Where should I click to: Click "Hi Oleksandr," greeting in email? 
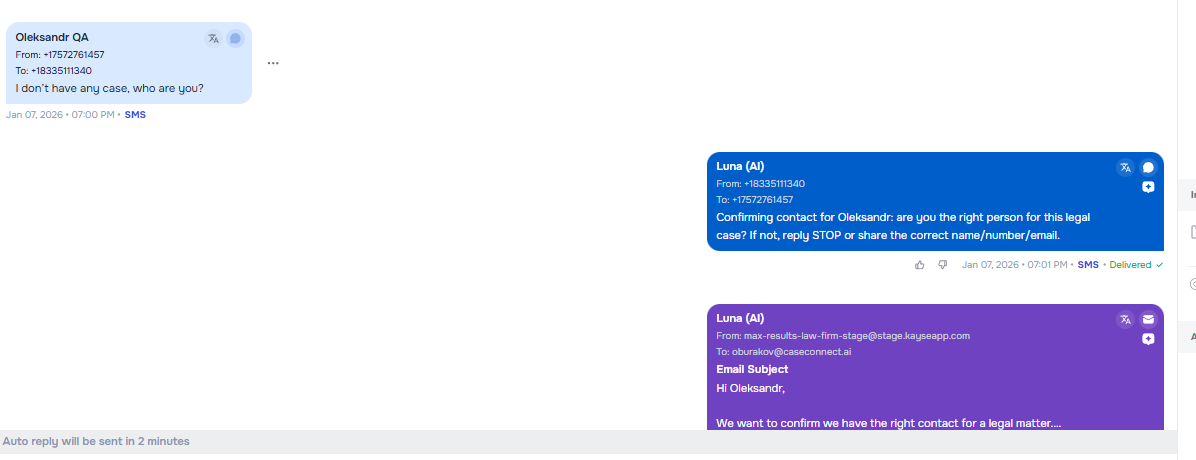tap(751, 388)
